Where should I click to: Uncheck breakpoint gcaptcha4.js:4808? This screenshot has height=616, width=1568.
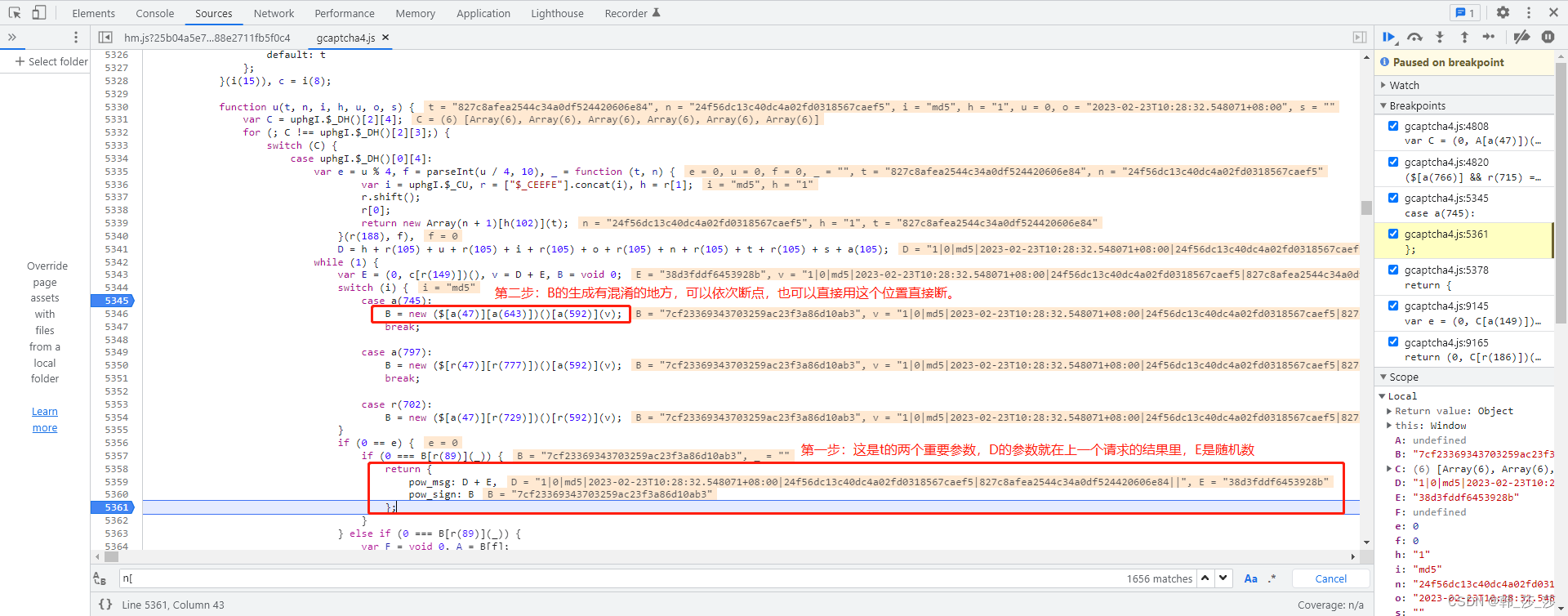click(1393, 126)
